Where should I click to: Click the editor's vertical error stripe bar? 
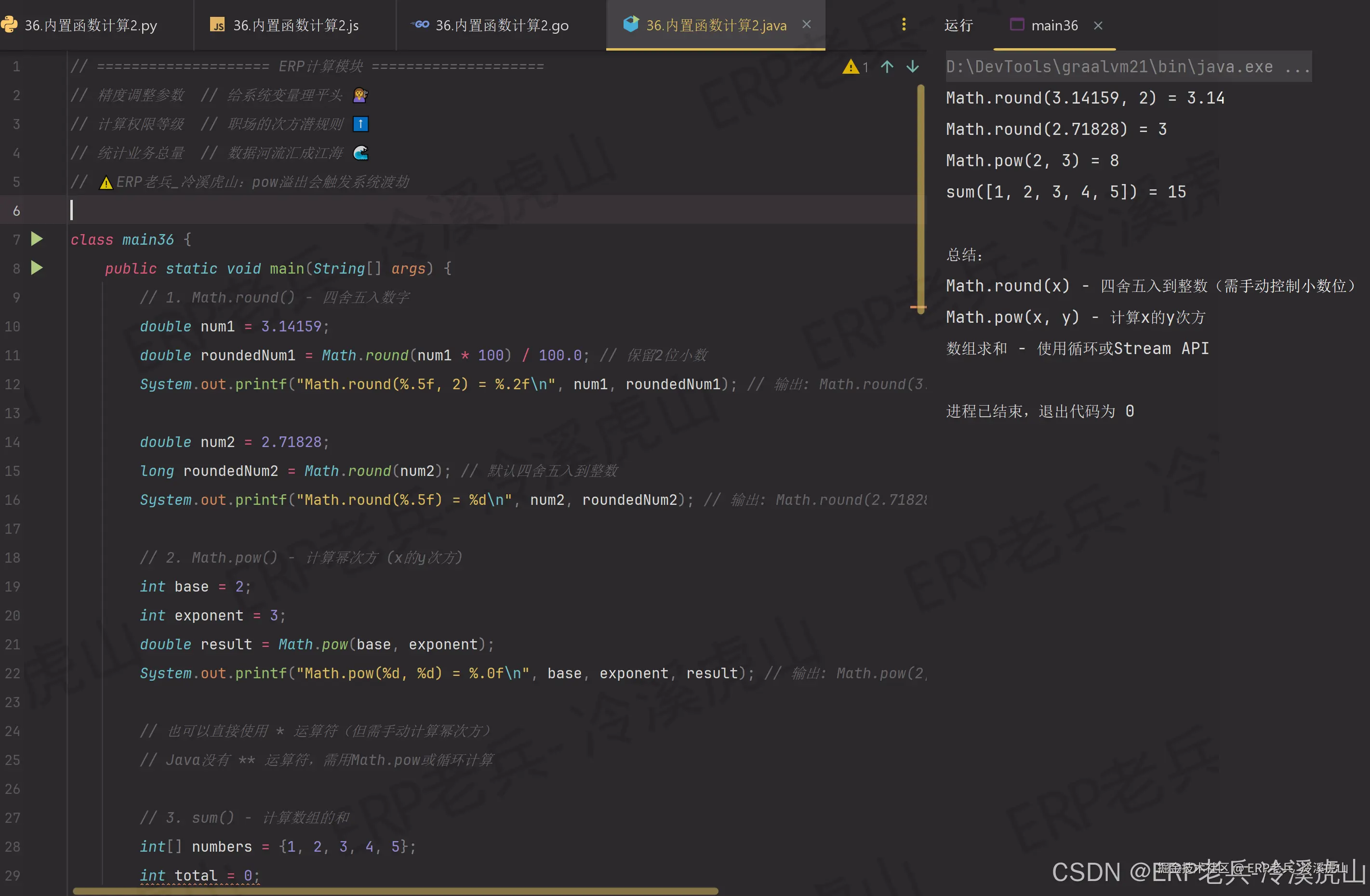pos(921,196)
